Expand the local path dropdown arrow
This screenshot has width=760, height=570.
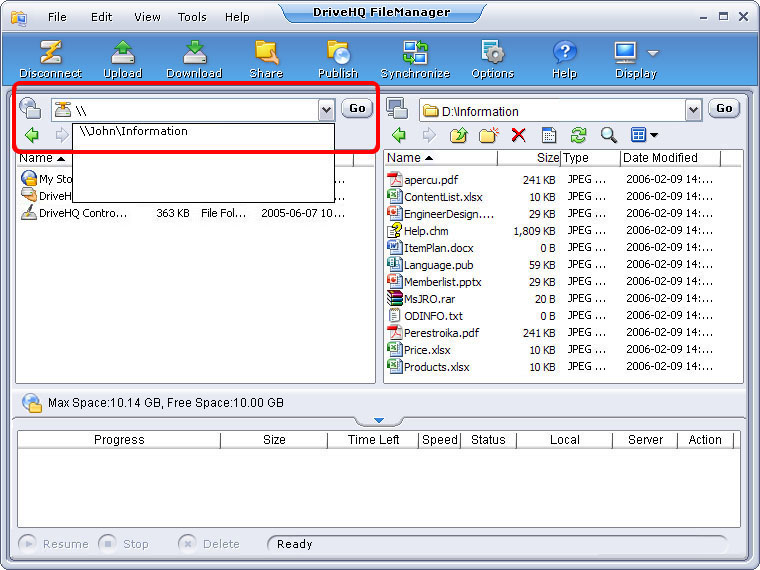[x=694, y=111]
